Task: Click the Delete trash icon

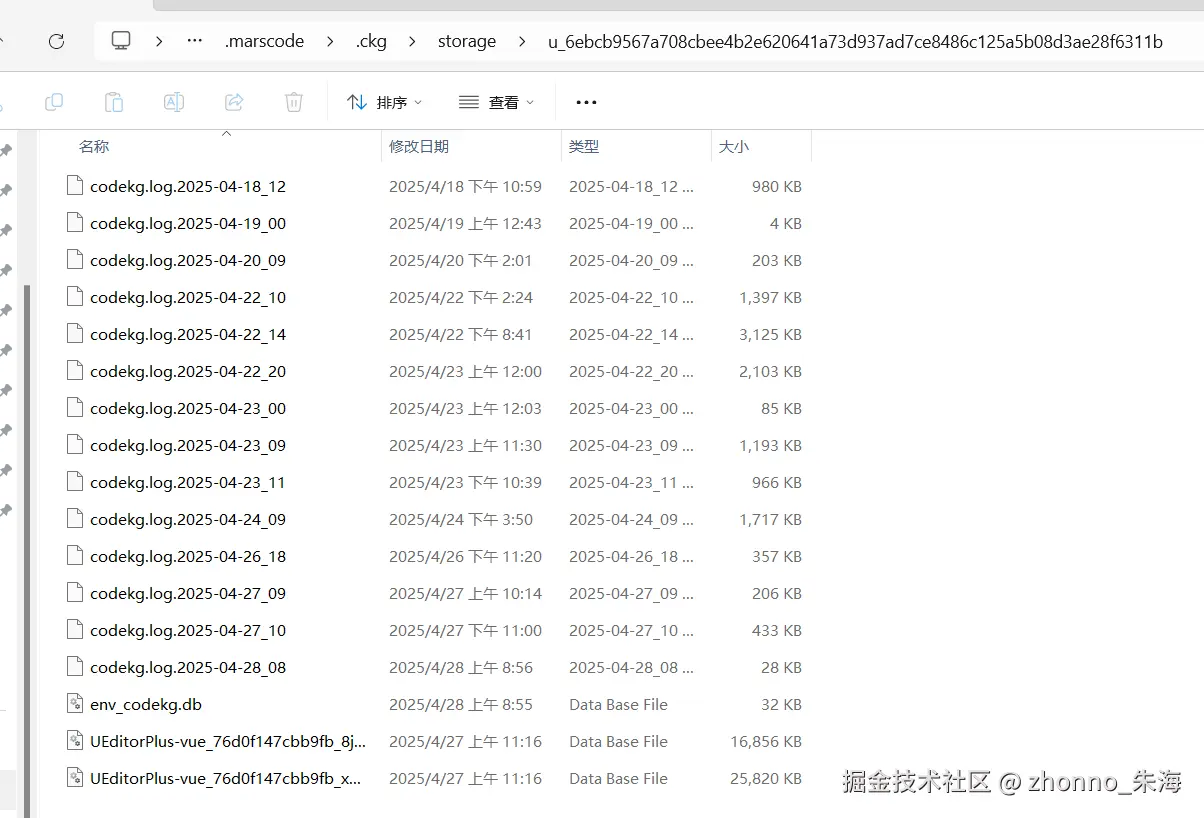Action: coord(292,101)
